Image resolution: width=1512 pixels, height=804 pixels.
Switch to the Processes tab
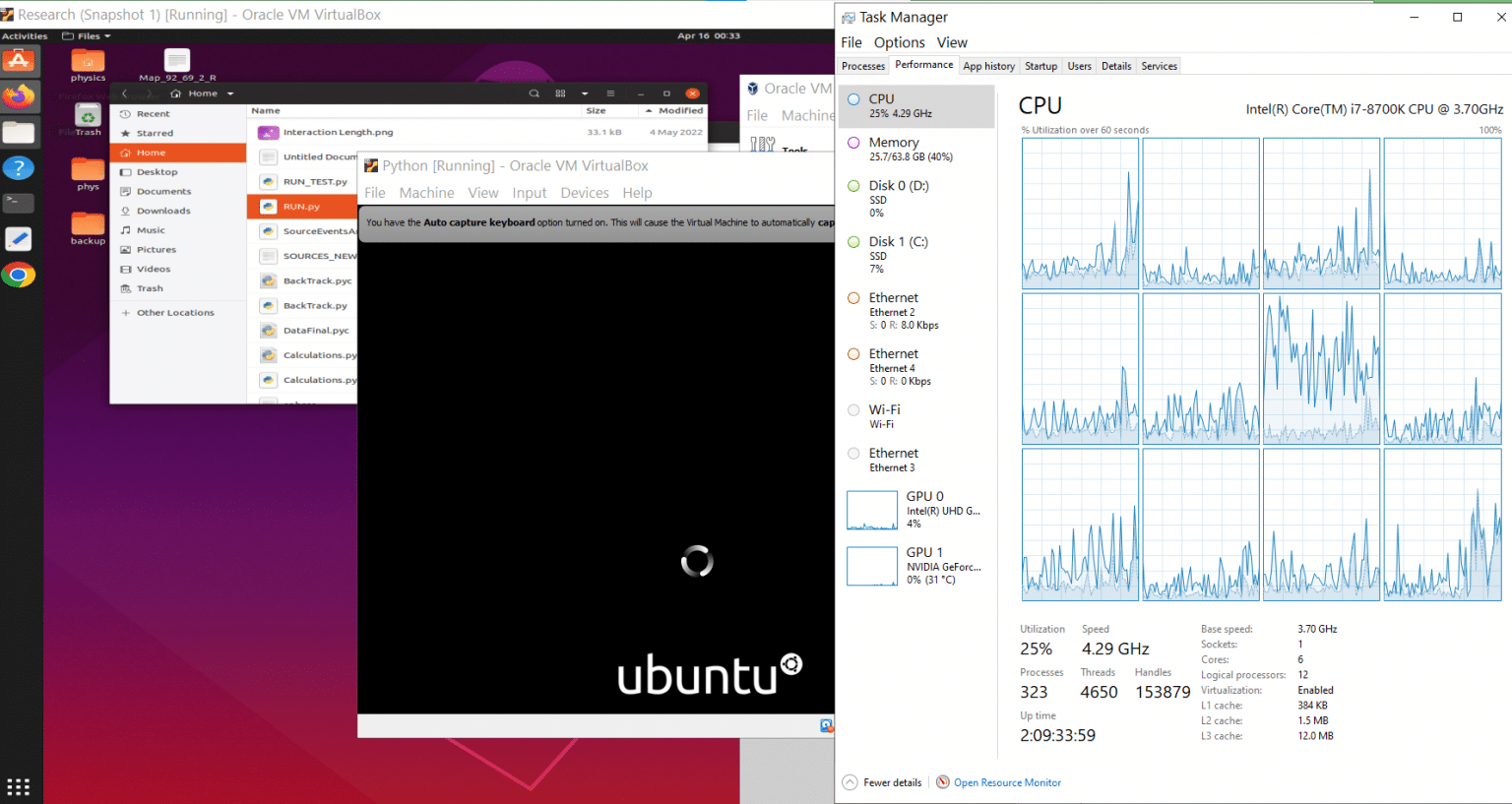point(863,66)
